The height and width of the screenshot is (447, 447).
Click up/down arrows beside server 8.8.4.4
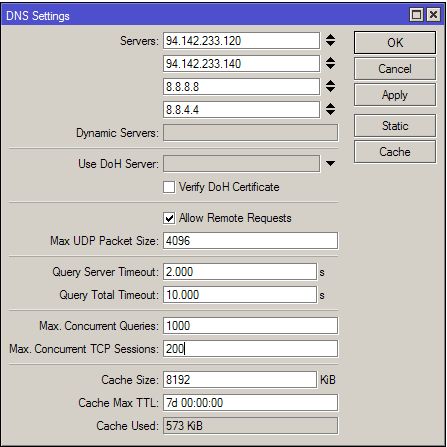coord(330,109)
